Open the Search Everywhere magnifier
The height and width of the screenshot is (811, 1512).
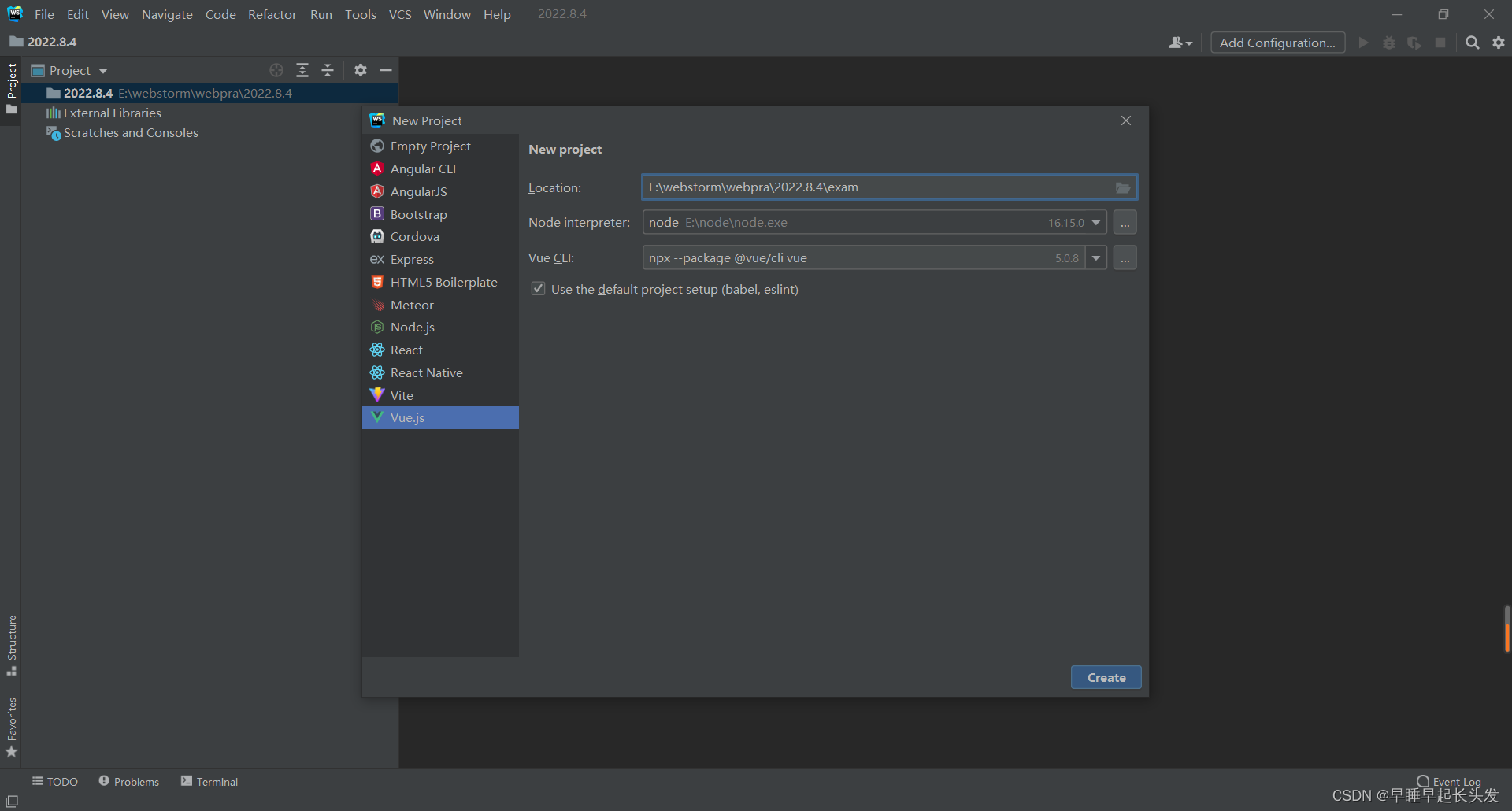[x=1472, y=43]
